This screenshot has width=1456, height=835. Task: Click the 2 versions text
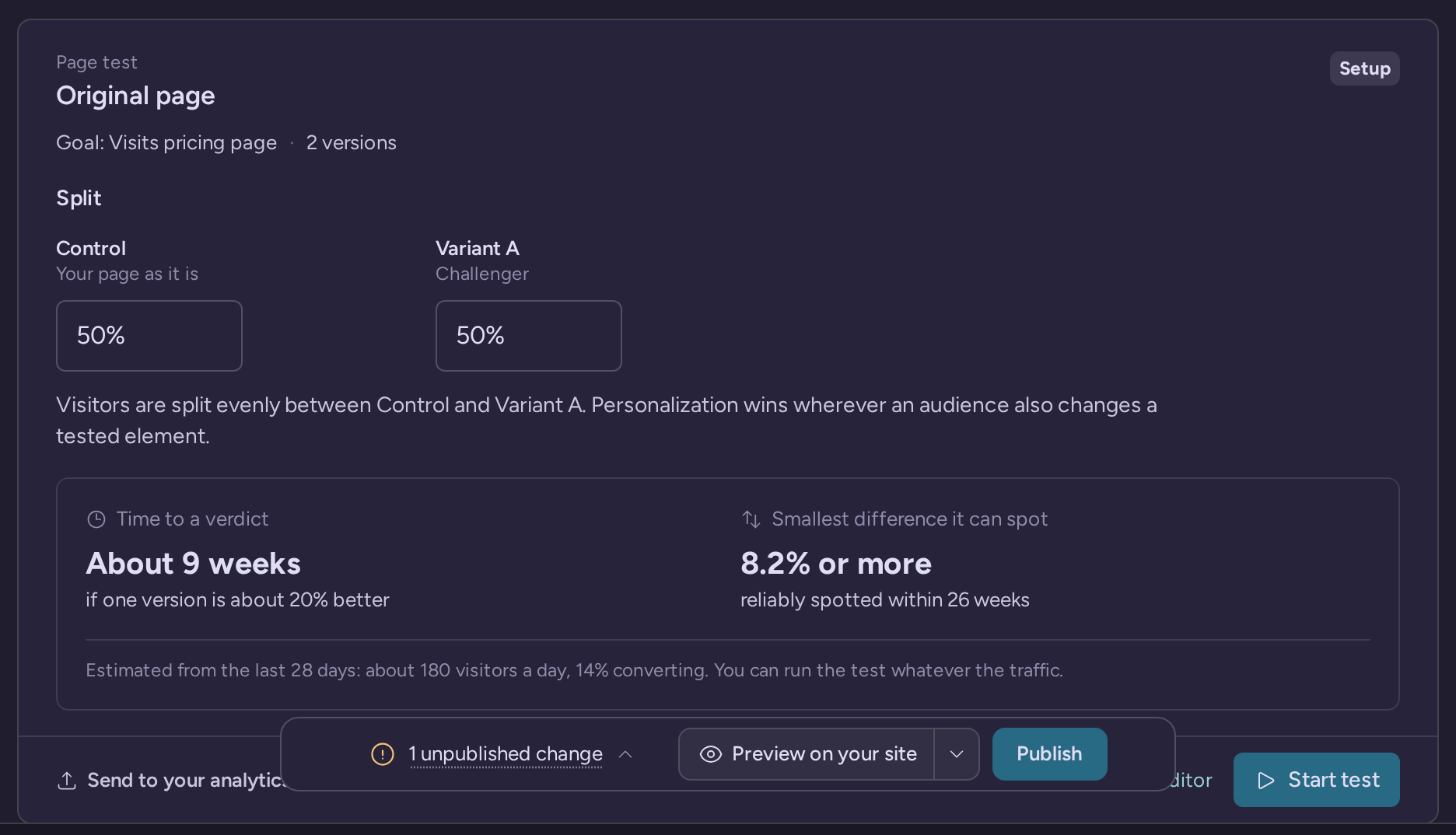point(352,143)
